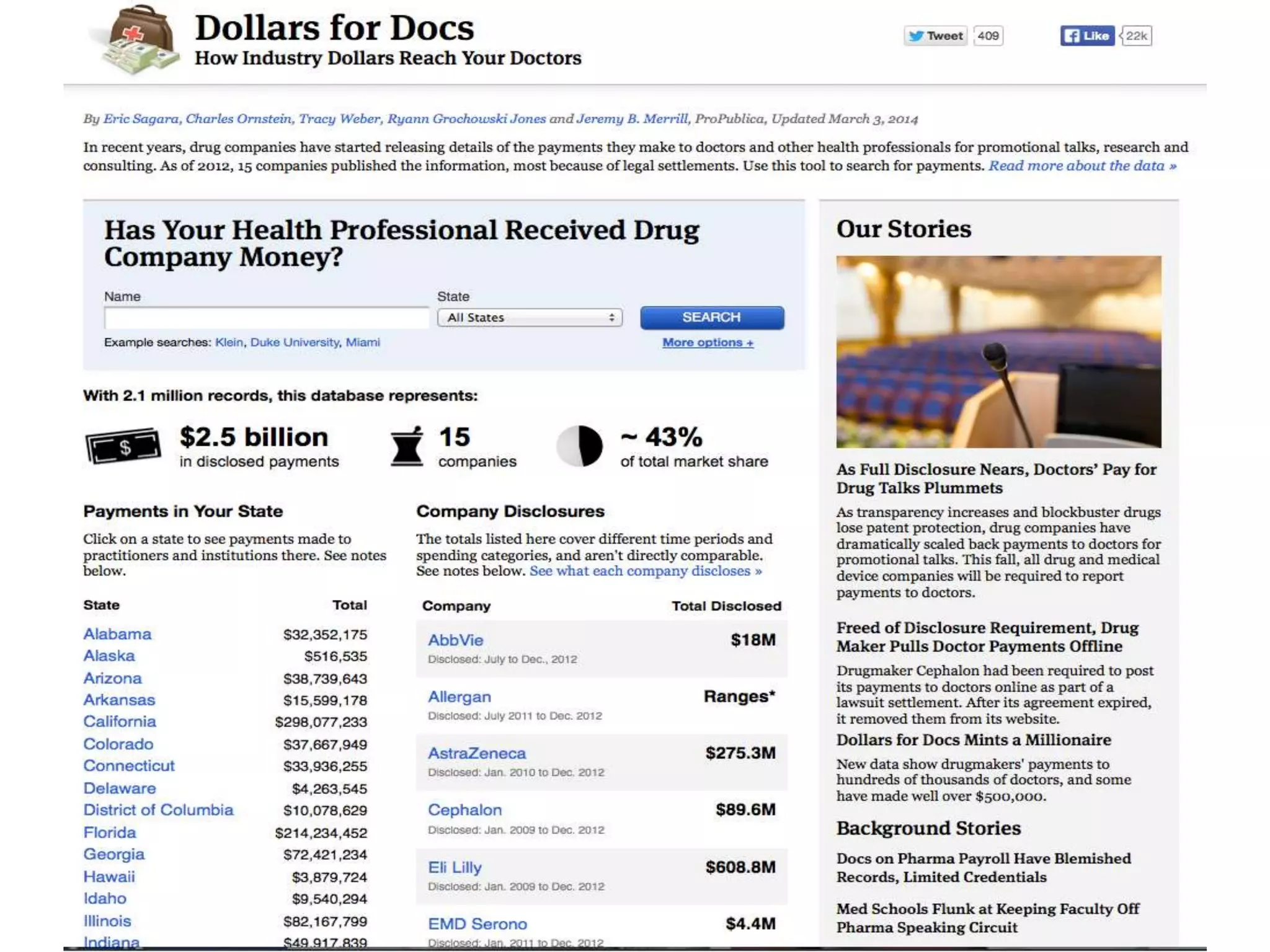
Task: Click the Facebook Like button
Action: [x=1087, y=36]
